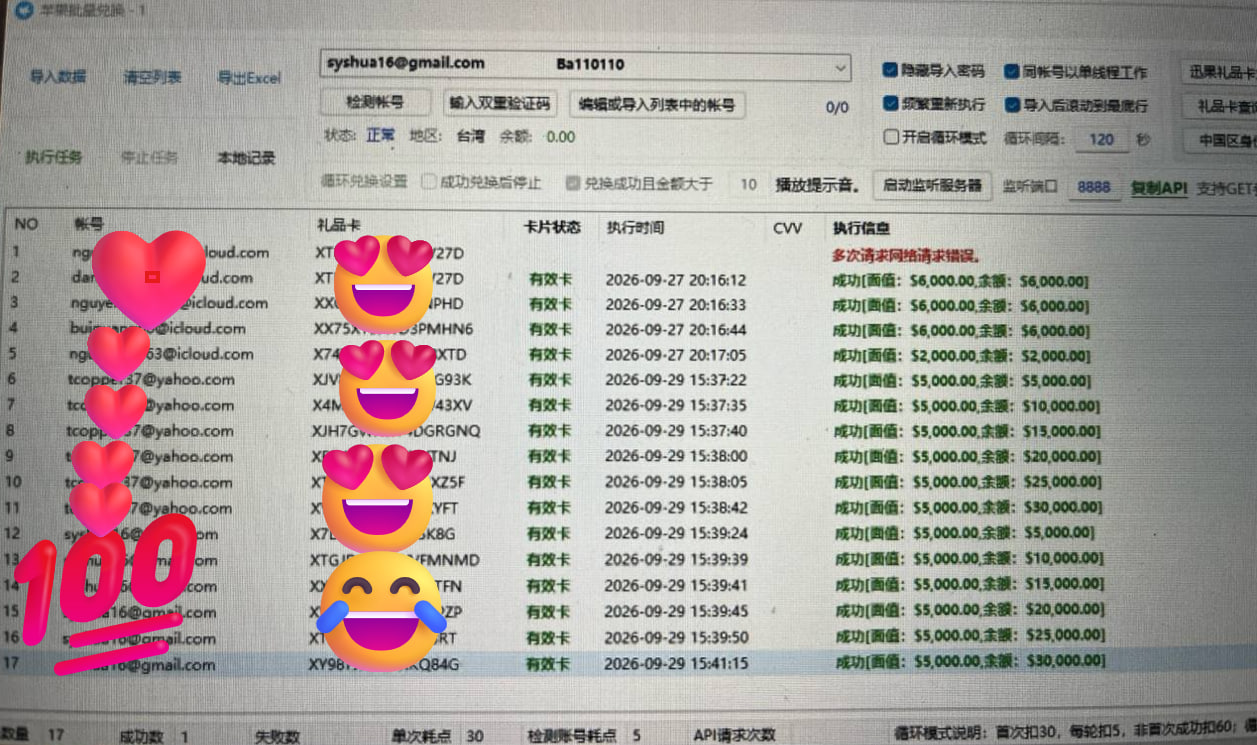Start the run with 执行任务

click(x=53, y=157)
